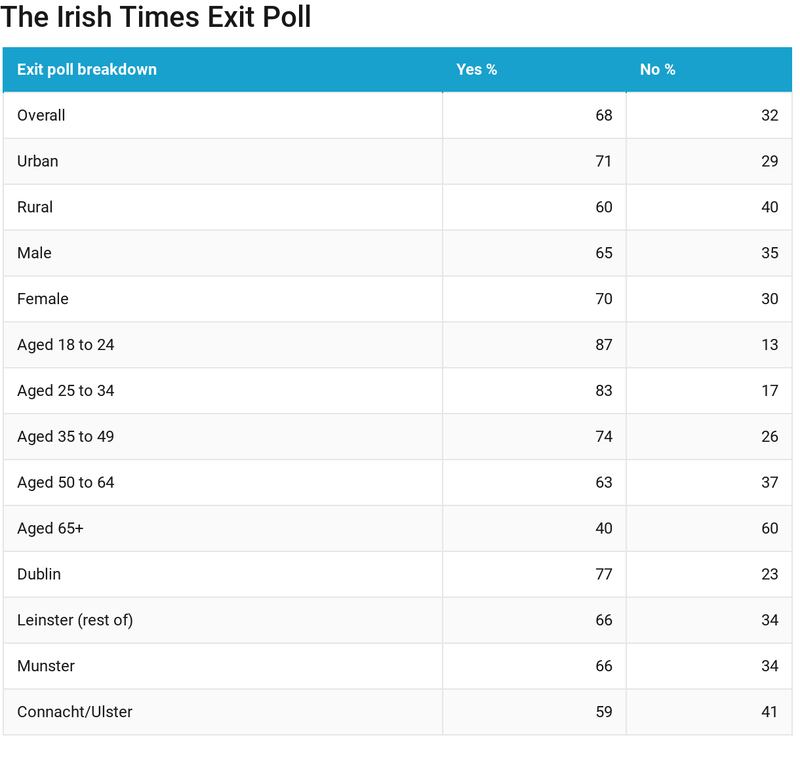Select the 'Aged 65+' row label
800x767 pixels.
[x=50, y=529]
